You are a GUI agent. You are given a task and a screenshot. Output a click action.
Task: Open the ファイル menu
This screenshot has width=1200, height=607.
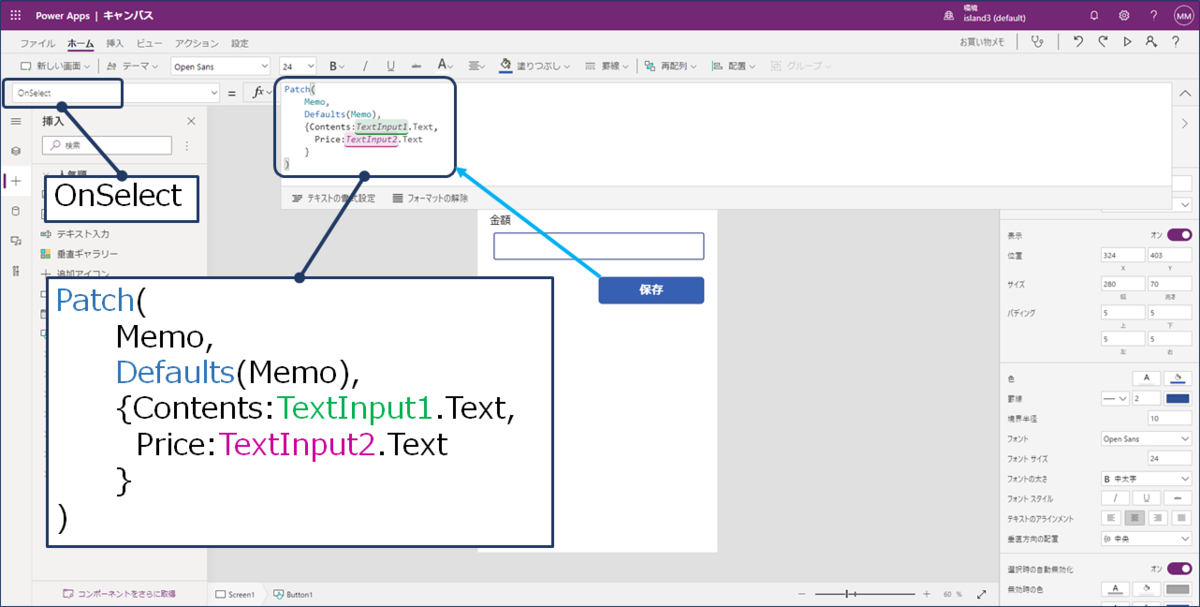tap(38, 44)
